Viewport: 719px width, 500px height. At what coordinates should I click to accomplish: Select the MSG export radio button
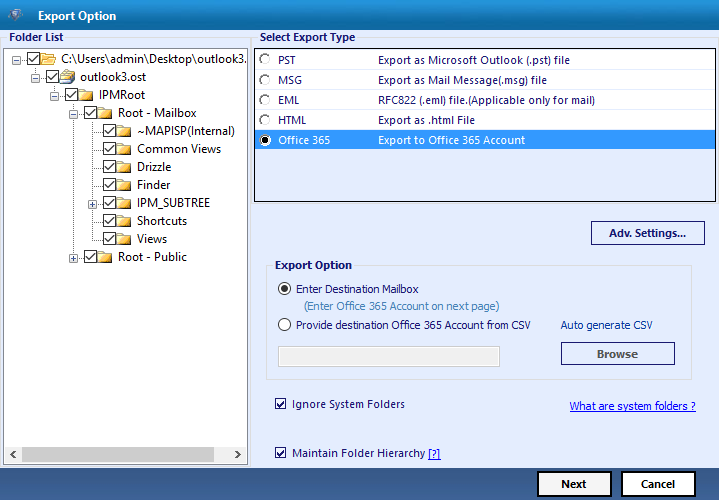click(x=265, y=80)
